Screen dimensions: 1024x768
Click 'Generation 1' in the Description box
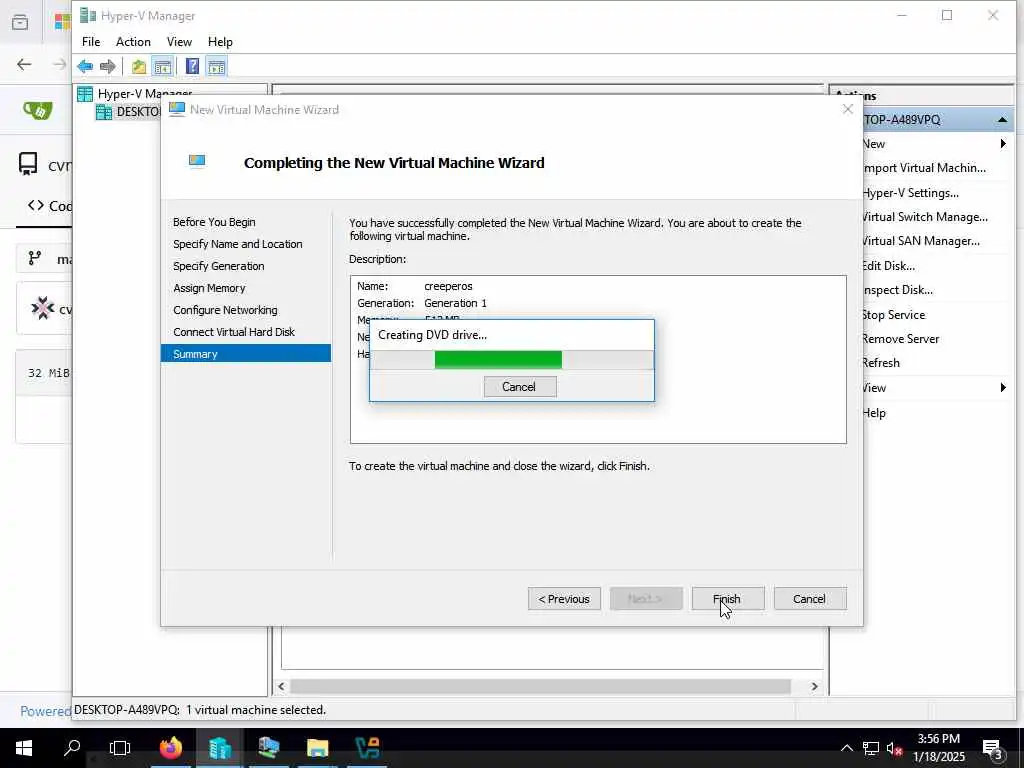click(x=455, y=303)
